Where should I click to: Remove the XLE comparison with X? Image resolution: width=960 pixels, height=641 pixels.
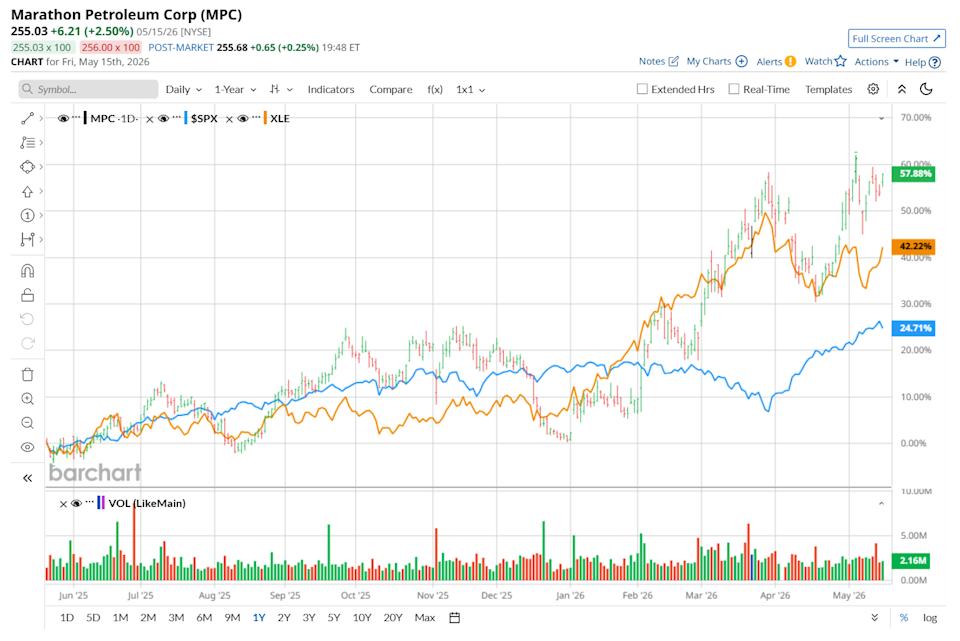tap(229, 119)
